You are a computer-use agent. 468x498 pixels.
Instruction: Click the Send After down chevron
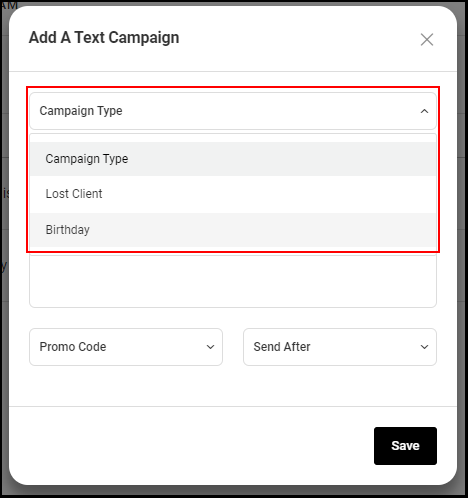tap(424, 347)
